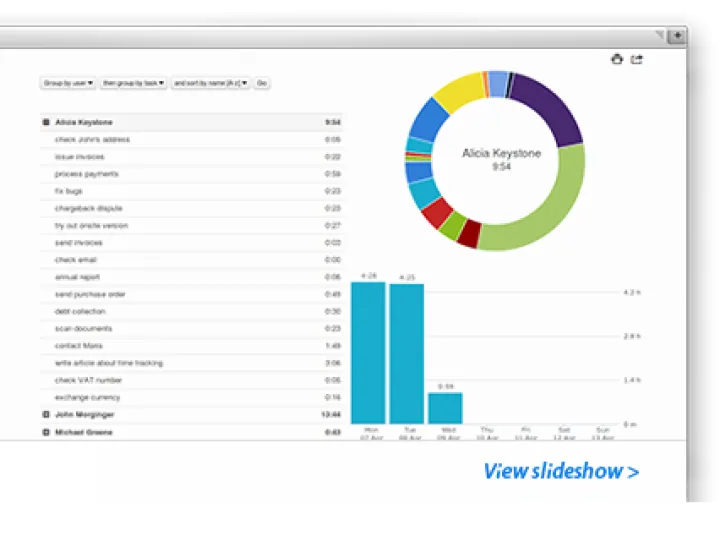Viewport: 720px width, 558px height.
Task: Select the Tuesday bar in the chart
Action: (406, 353)
